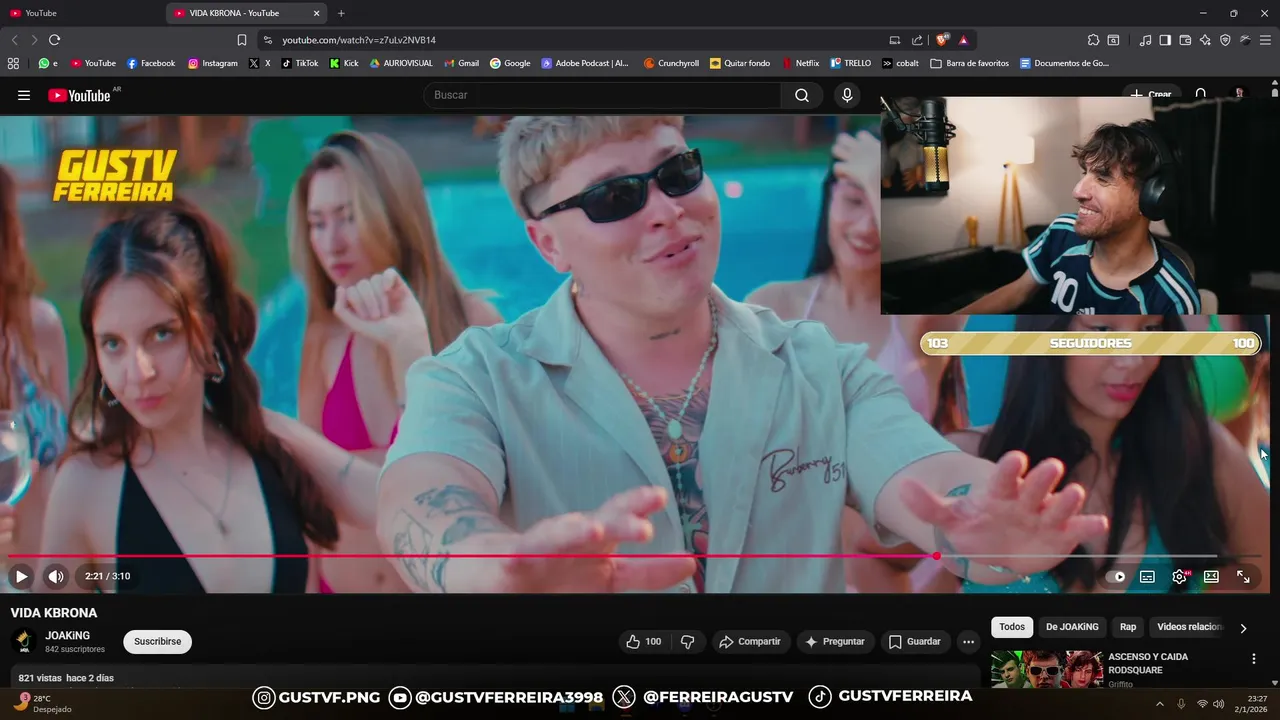Viewport: 1280px width, 720px height.
Task: Close the VIDA KBRONA tab
Action: 317,13
